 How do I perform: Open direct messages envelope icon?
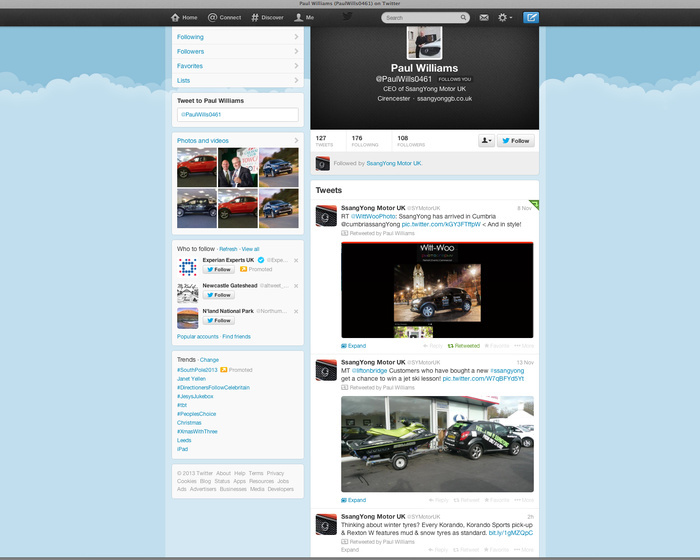[x=484, y=17]
